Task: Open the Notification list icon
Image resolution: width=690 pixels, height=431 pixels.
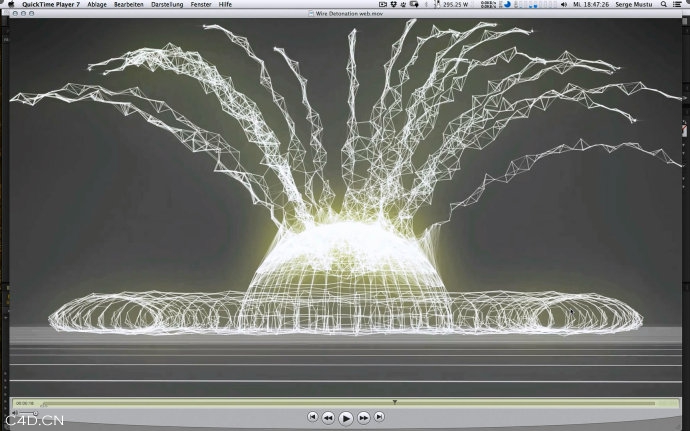Action: click(677, 4)
